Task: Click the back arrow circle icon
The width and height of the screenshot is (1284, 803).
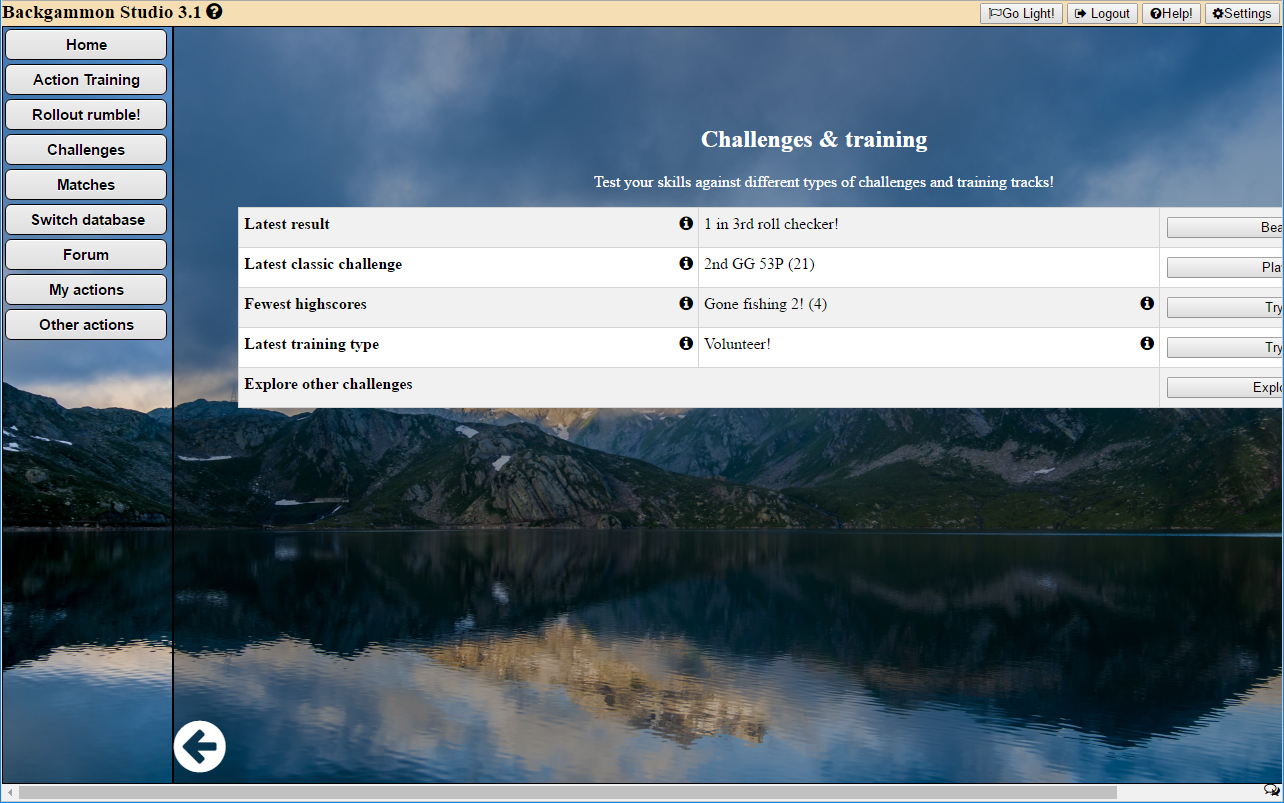Action: [x=200, y=746]
